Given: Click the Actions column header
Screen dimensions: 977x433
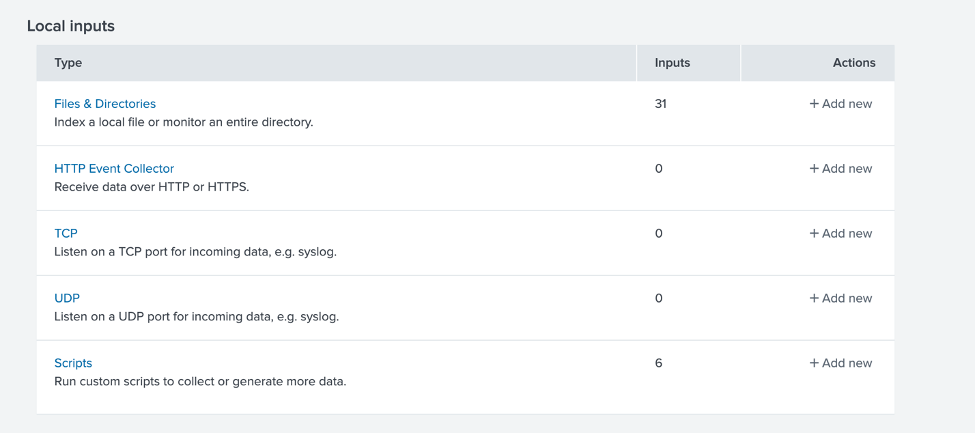Looking at the screenshot, I should coord(854,63).
